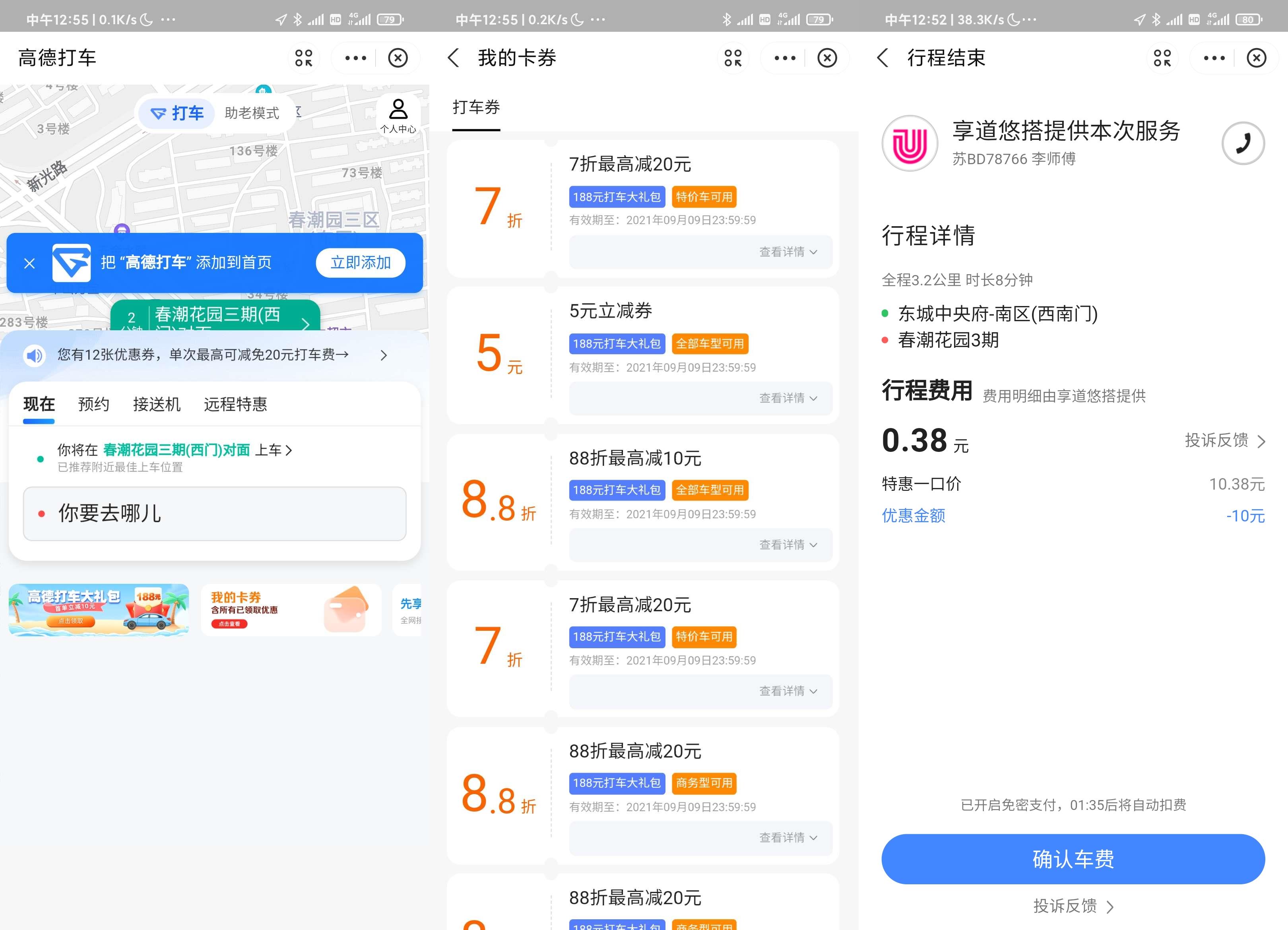Expand 查看详情 on the 5元立减券 coupon
Viewport: 1288px width, 930px height.
pyautogui.click(x=788, y=398)
